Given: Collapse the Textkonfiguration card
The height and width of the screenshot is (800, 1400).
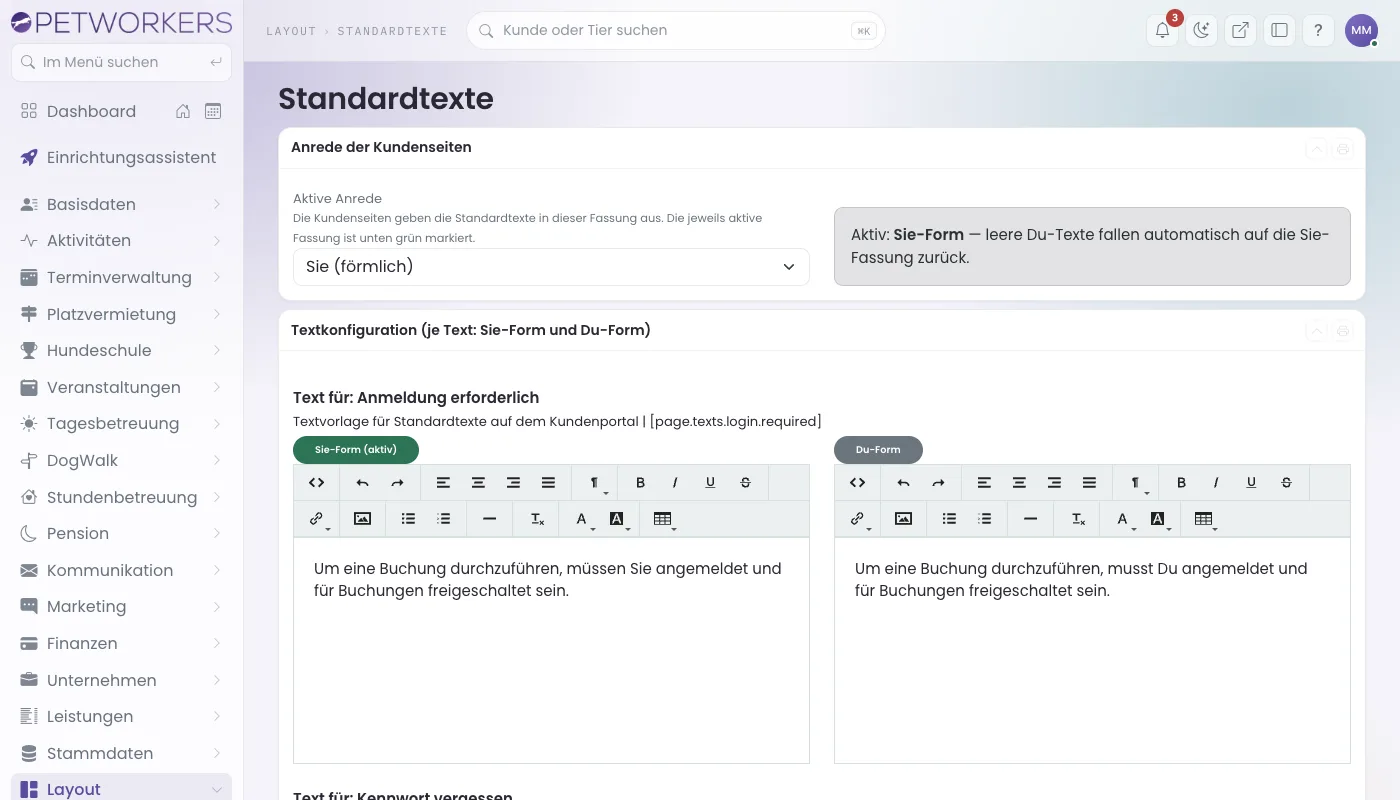Looking at the screenshot, I should pyautogui.click(x=1317, y=331).
